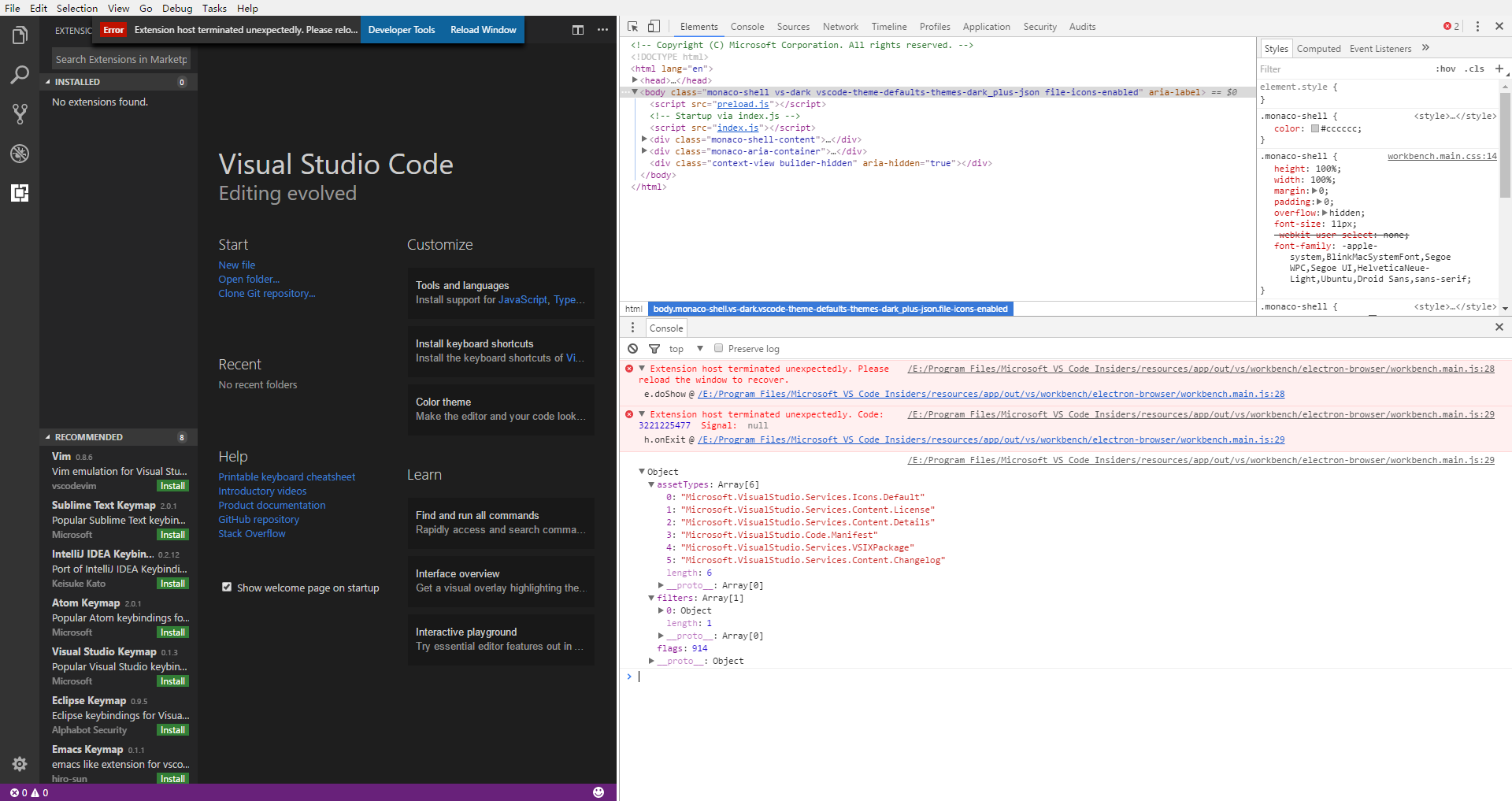1512x801 pixels.
Task: Open the Debug view icon
Action: pos(19,153)
